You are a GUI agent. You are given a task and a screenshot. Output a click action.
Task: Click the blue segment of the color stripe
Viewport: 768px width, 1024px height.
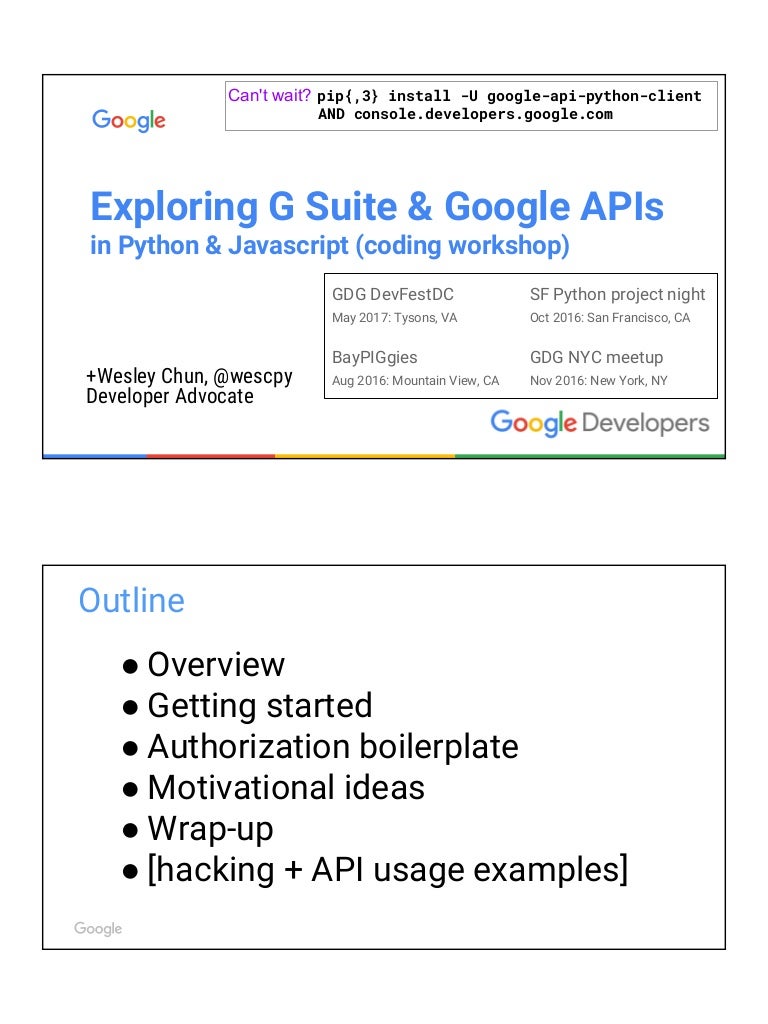[x=94, y=456]
